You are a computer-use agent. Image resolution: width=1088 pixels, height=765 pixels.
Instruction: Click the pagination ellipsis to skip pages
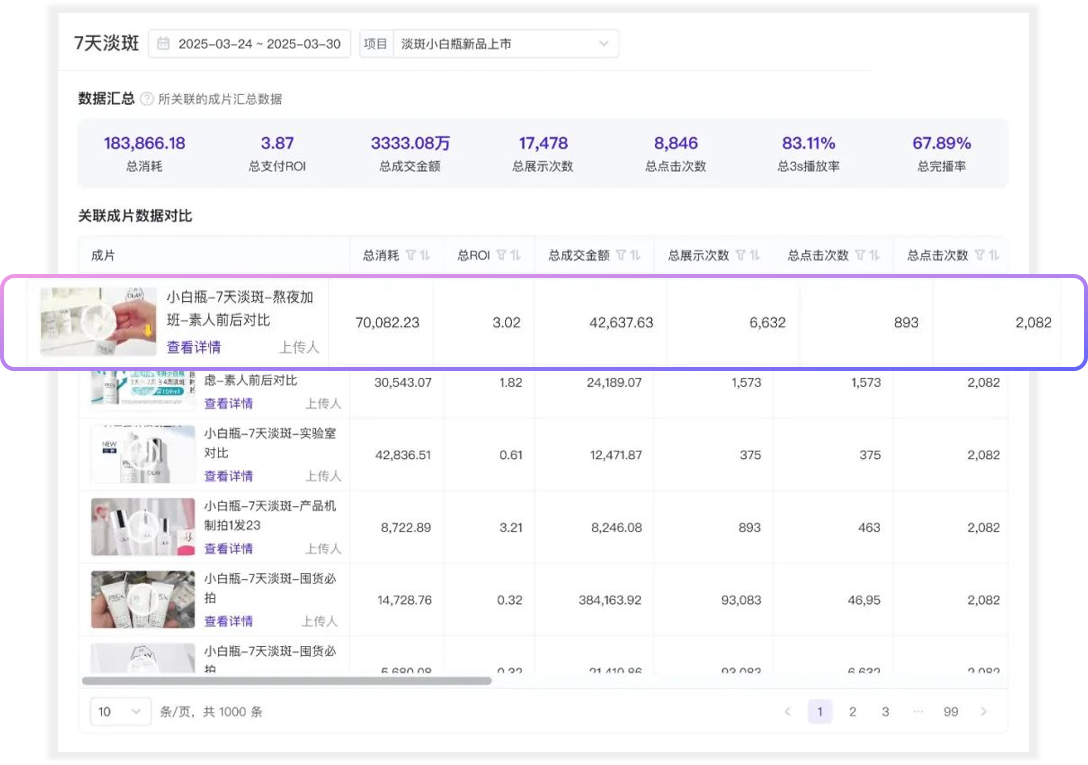point(918,712)
